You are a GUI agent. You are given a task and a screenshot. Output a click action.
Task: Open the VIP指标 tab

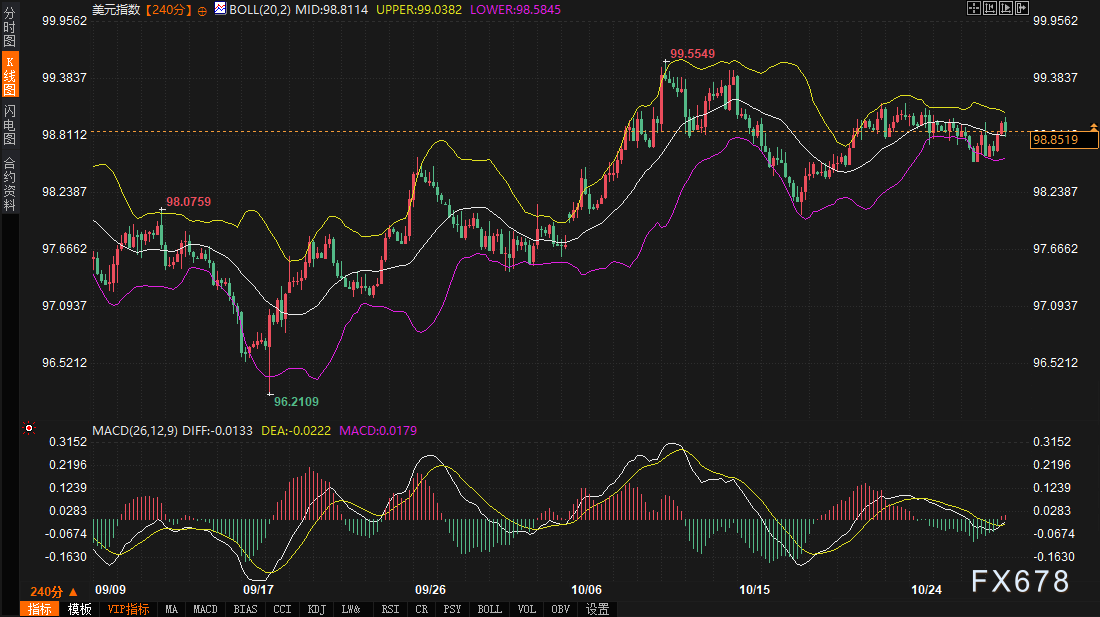click(x=128, y=609)
